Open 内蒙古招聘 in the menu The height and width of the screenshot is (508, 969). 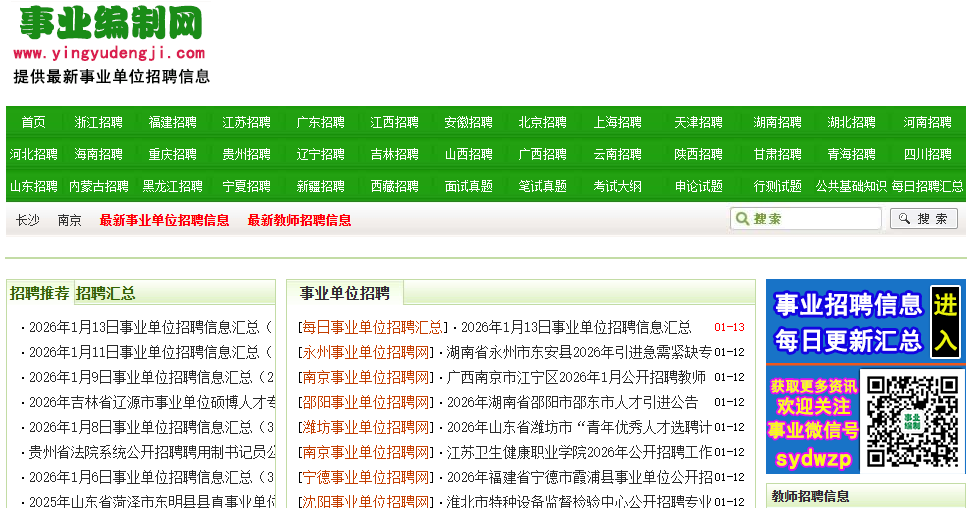pos(98,186)
